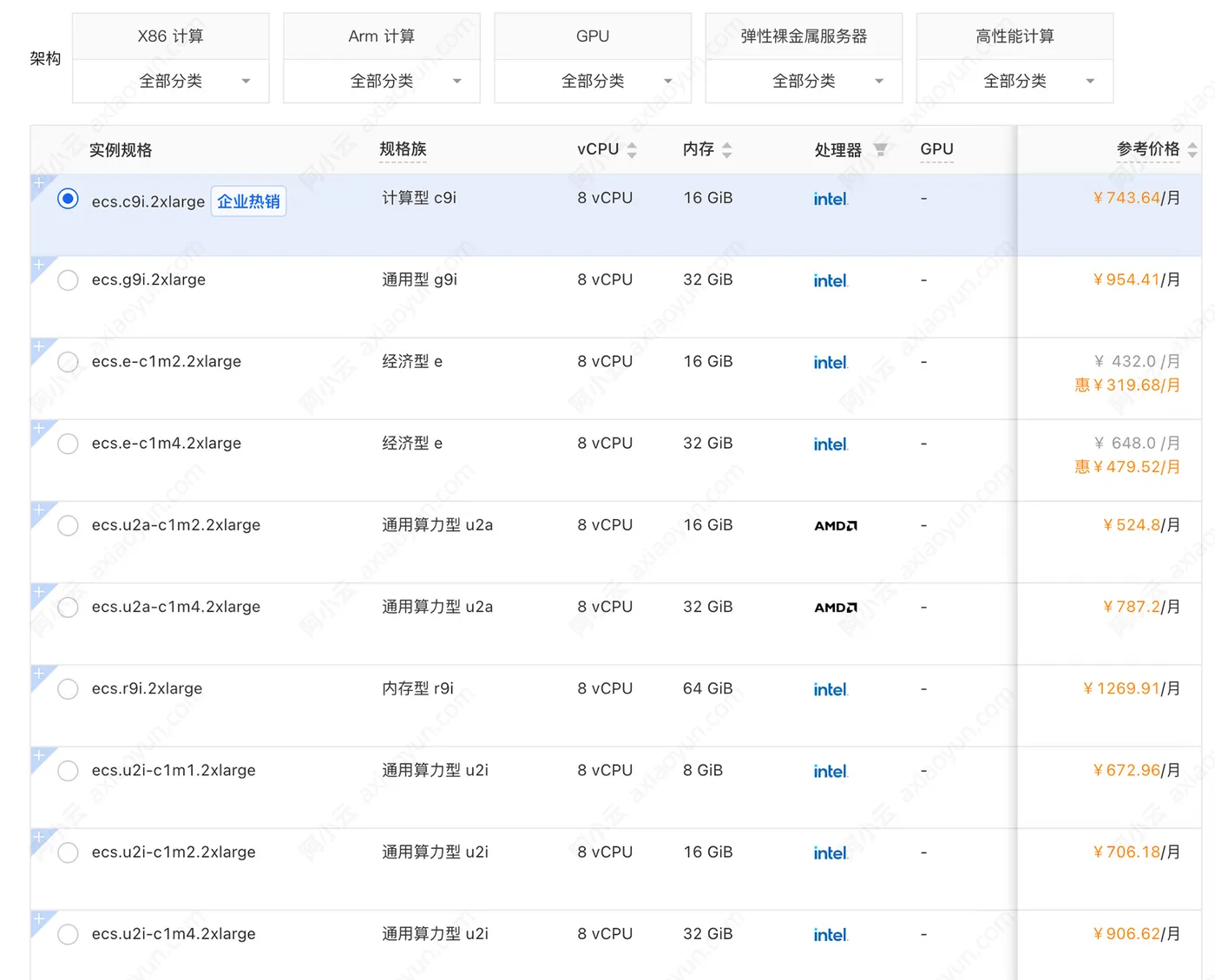This screenshot has width=1215, height=980.
Task: Choose the ecs.e-c1m4.2xlarge instance radio
Action: point(68,444)
